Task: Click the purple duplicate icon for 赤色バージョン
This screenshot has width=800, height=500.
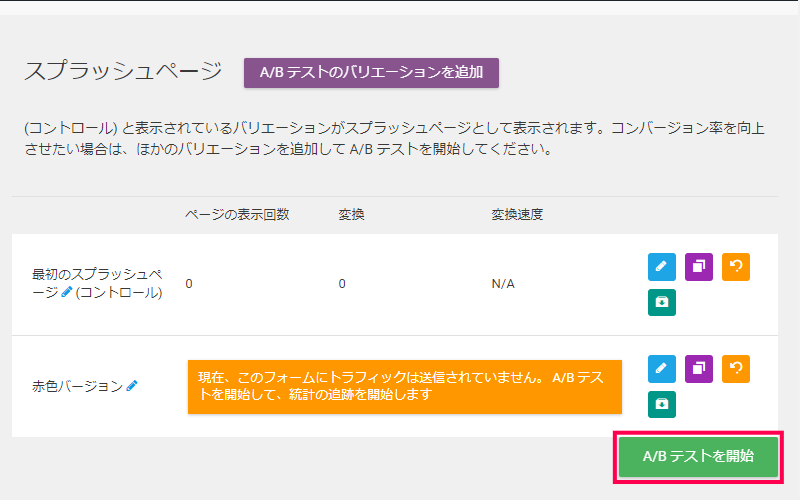Action: [x=698, y=369]
